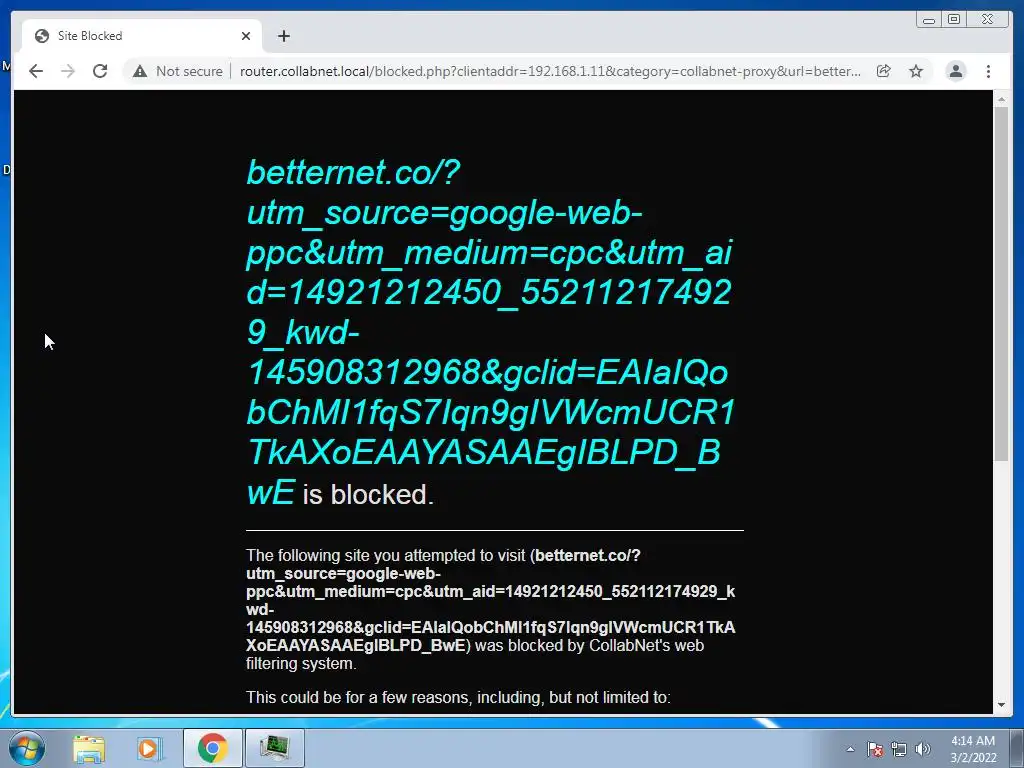Click the address bar URL field
This screenshot has height=768, width=1024.
549,71
